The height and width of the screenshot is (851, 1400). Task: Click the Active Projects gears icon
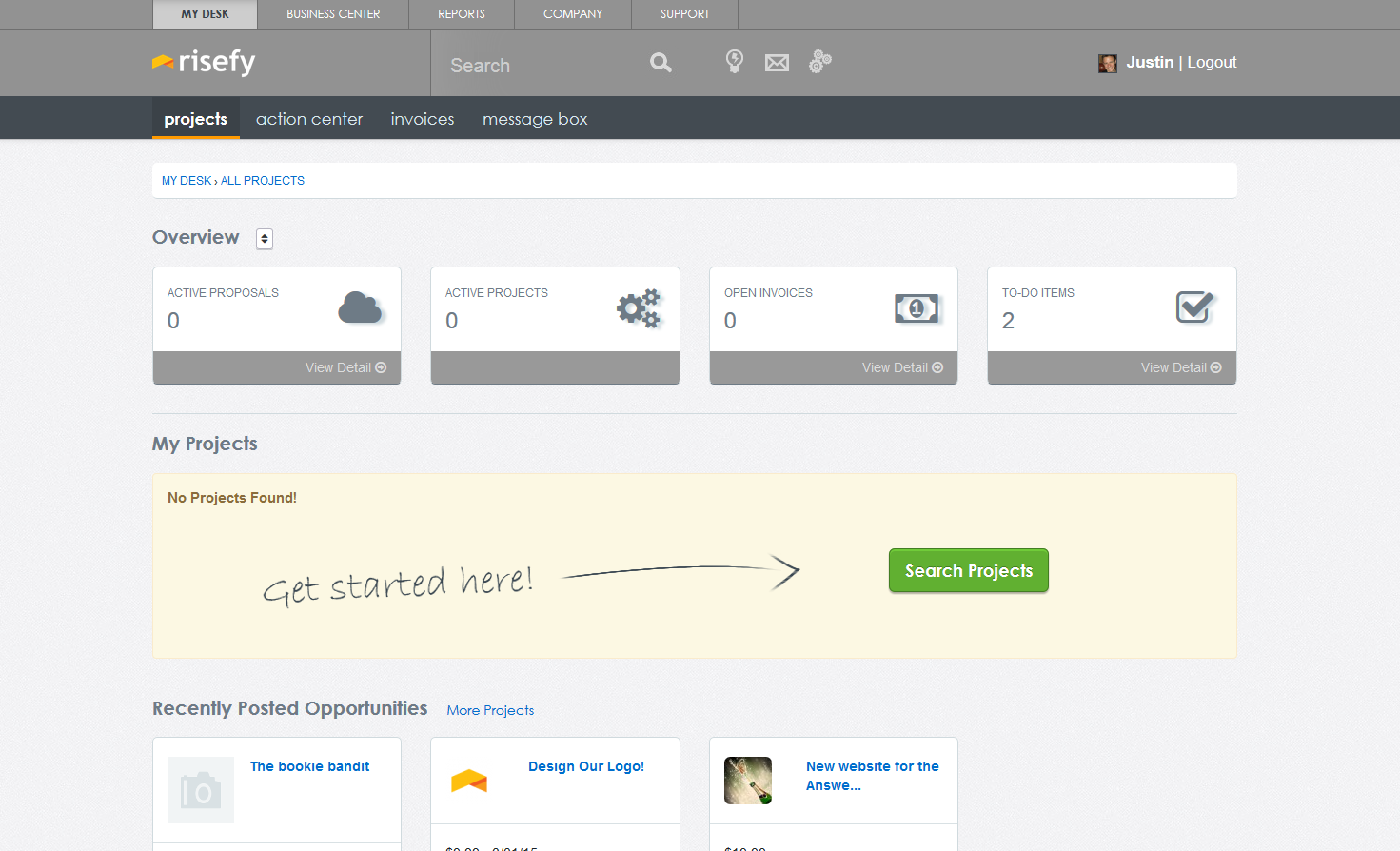pyautogui.click(x=639, y=307)
